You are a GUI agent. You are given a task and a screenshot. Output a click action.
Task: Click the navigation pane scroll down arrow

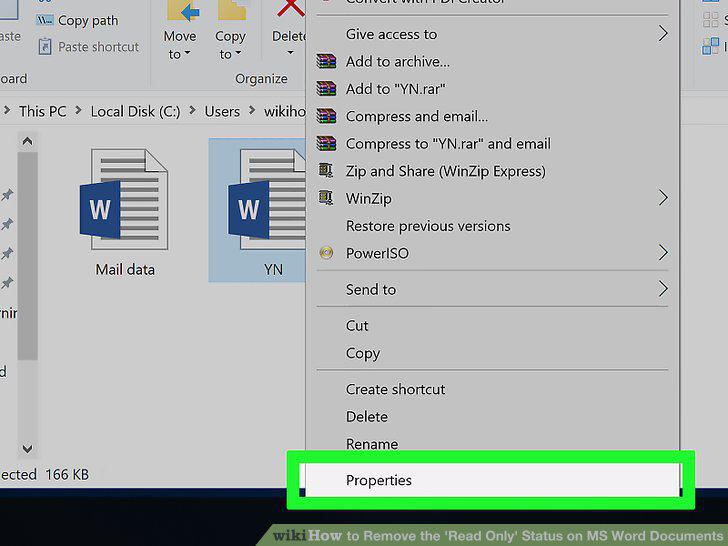pyautogui.click(x=27, y=448)
